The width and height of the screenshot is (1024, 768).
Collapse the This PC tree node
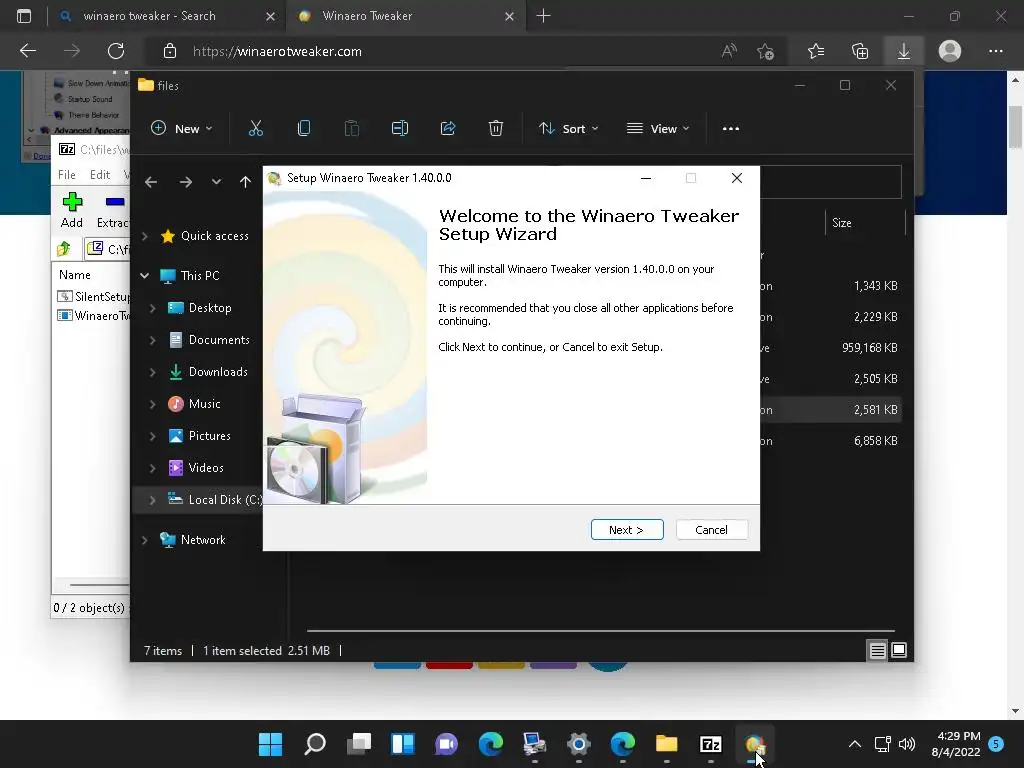145,276
